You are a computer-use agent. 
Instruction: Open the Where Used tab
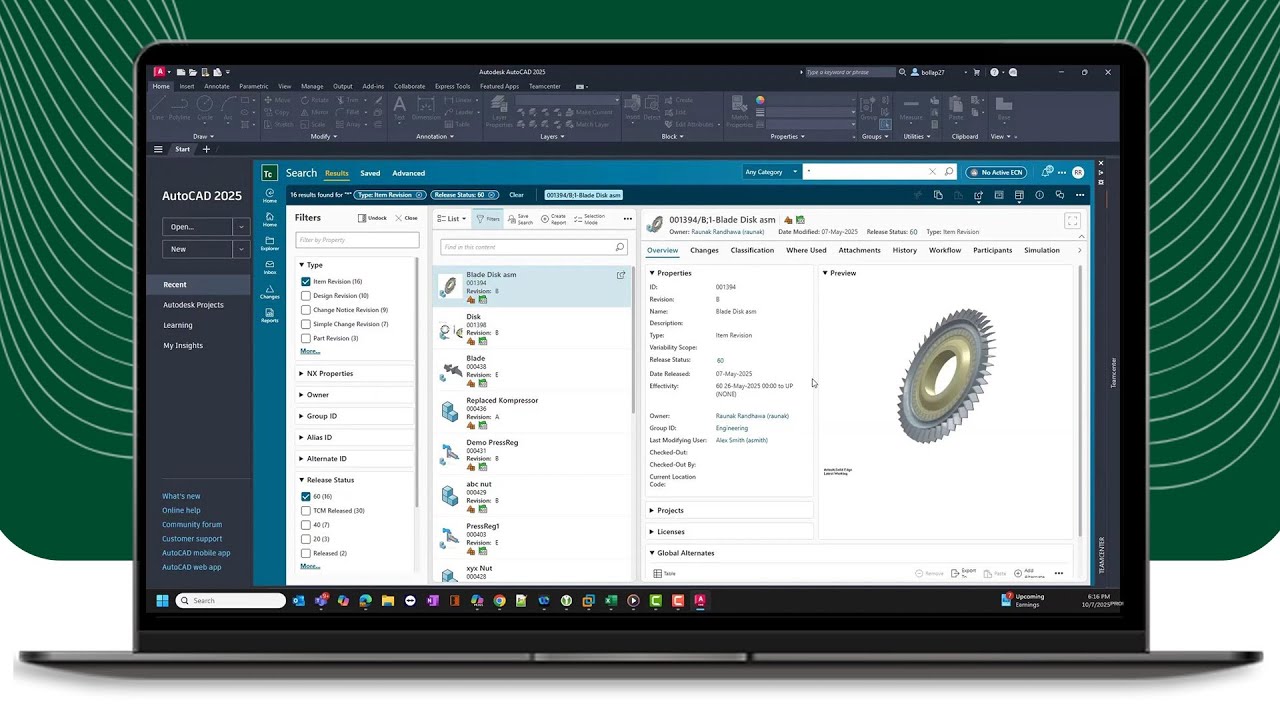click(x=806, y=250)
